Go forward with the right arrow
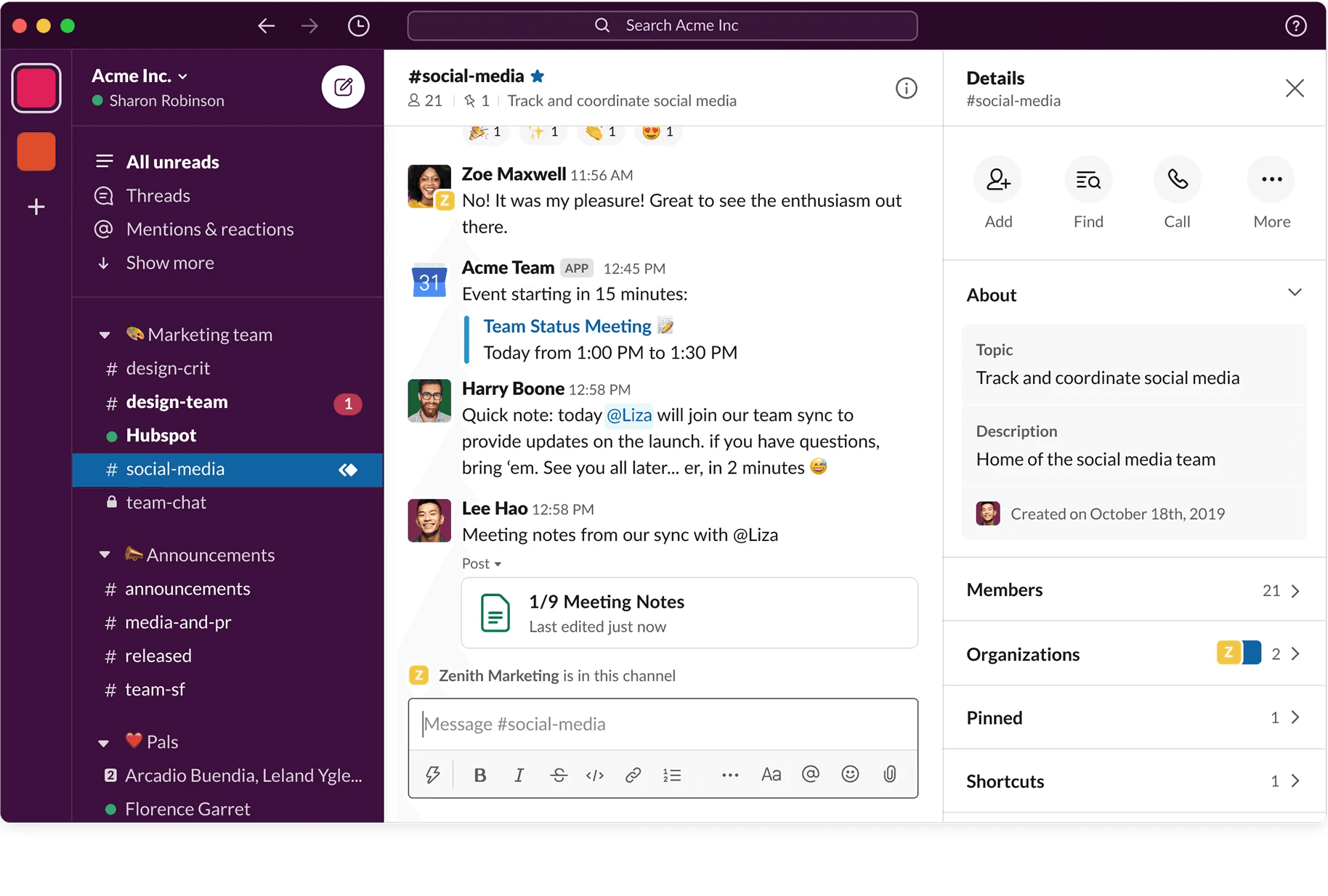This screenshot has width=1328, height=896. pos(309,26)
